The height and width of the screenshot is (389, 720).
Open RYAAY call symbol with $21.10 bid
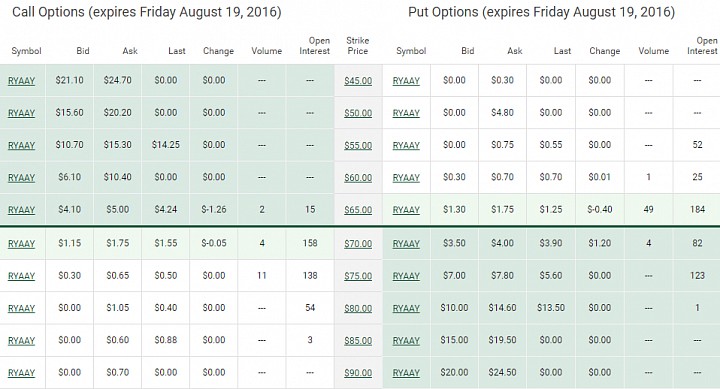coord(21,81)
